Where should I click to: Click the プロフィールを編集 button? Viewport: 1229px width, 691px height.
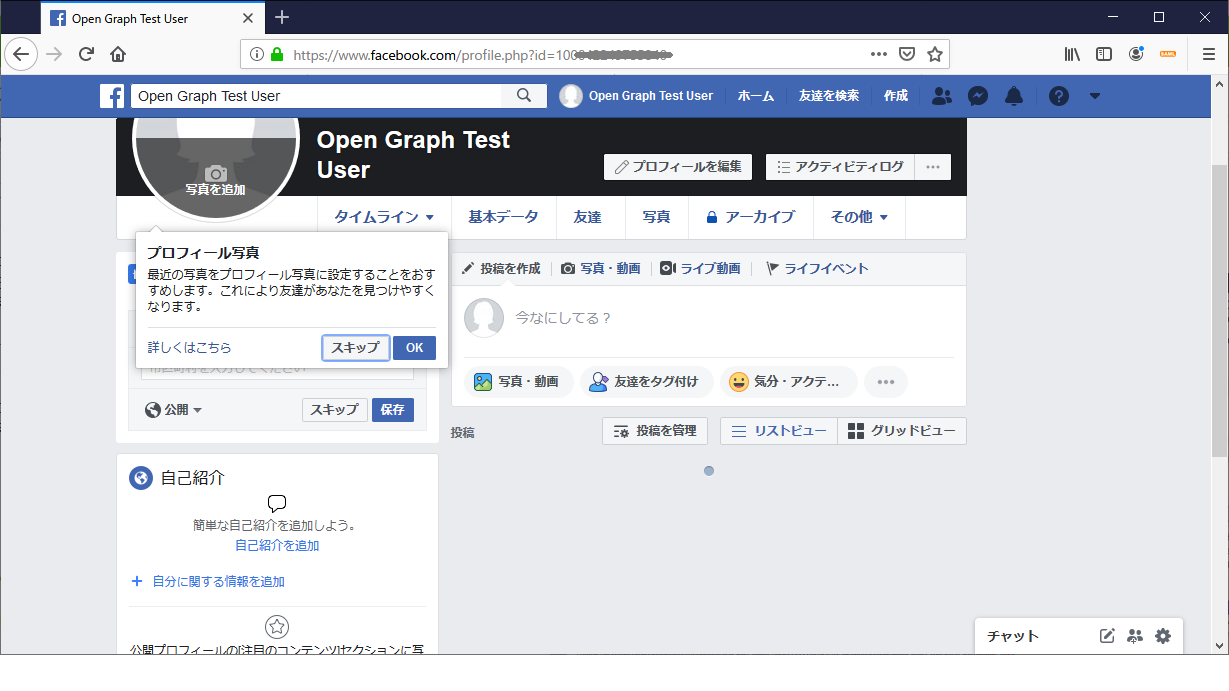(x=677, y=167)
